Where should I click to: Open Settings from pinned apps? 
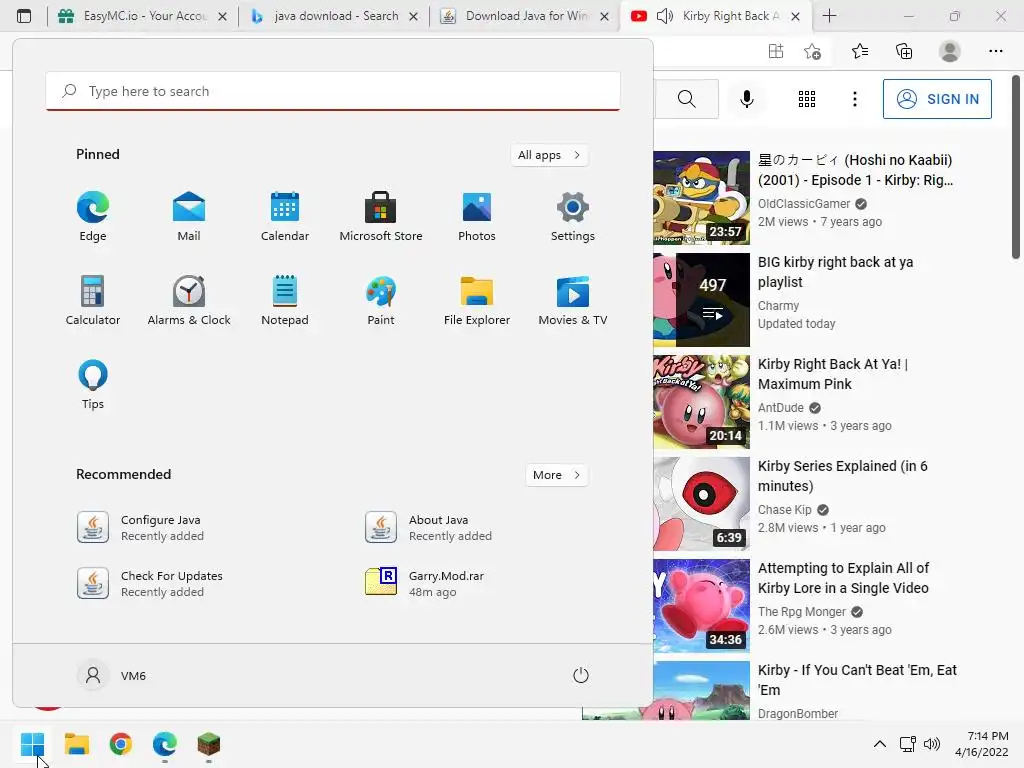(573, 217)
